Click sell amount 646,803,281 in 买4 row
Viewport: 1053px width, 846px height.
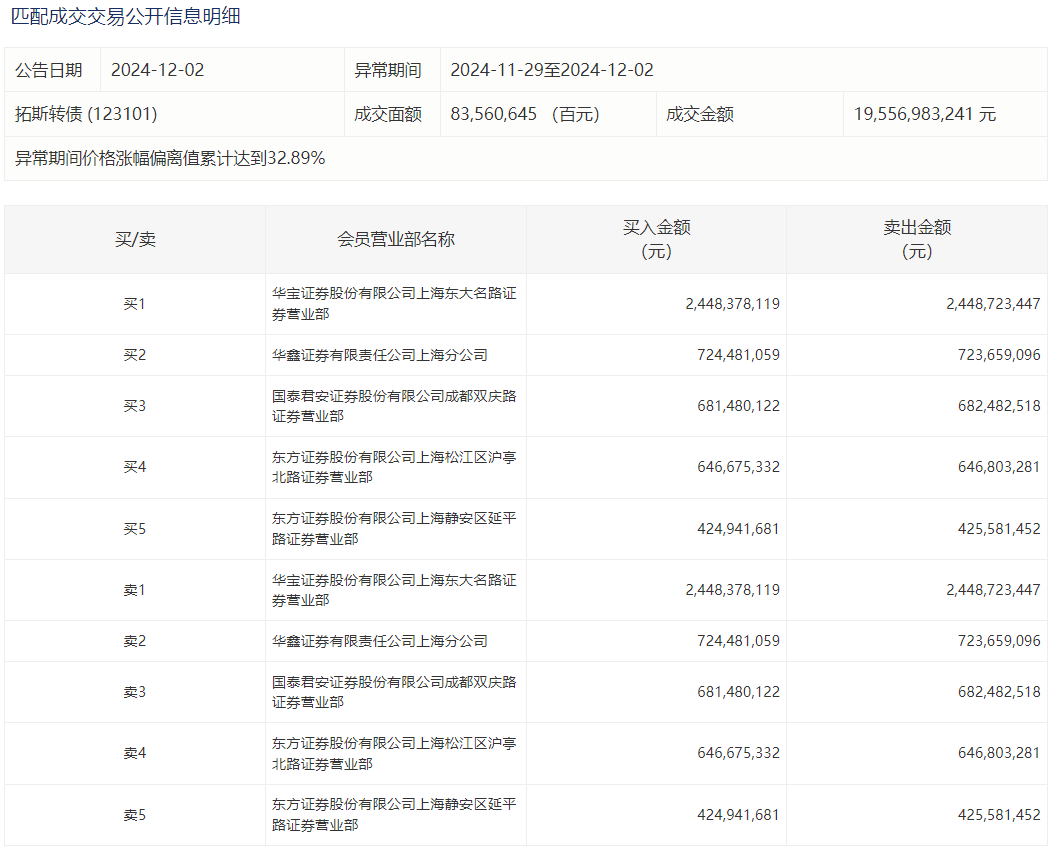click(x=999, y=467)
